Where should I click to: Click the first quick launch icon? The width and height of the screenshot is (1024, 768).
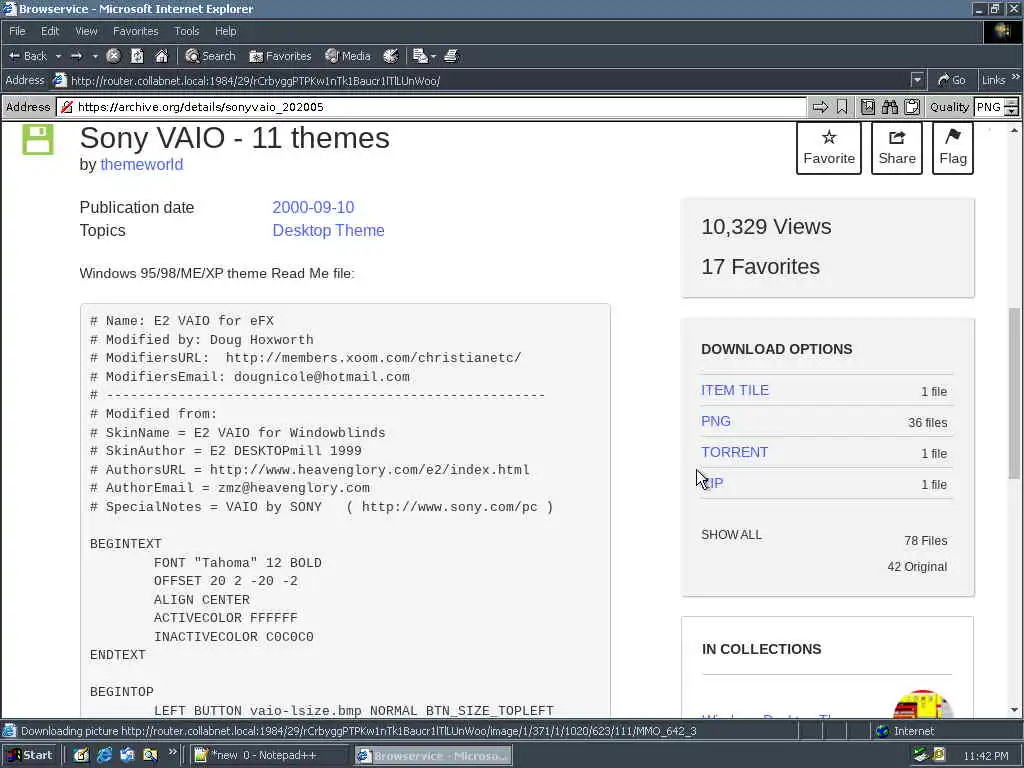pos(81,755)
